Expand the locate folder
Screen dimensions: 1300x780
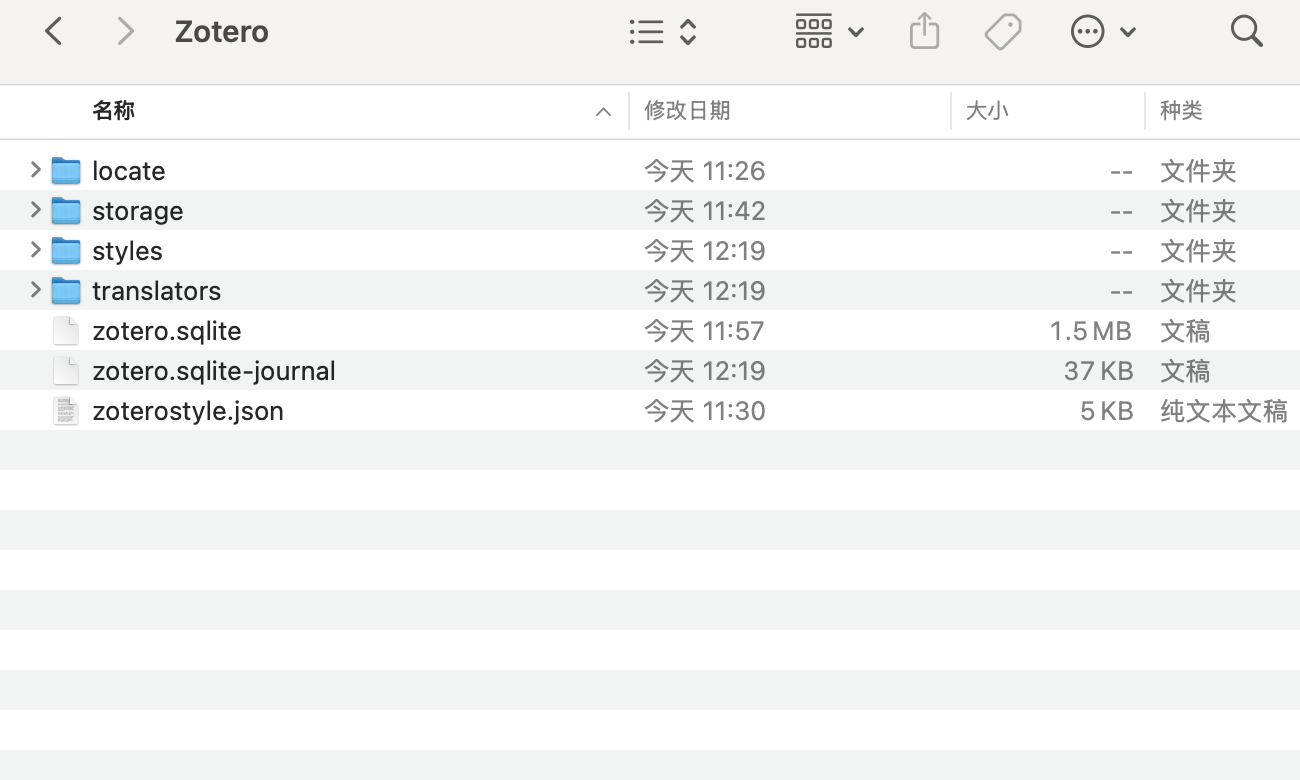35,170
